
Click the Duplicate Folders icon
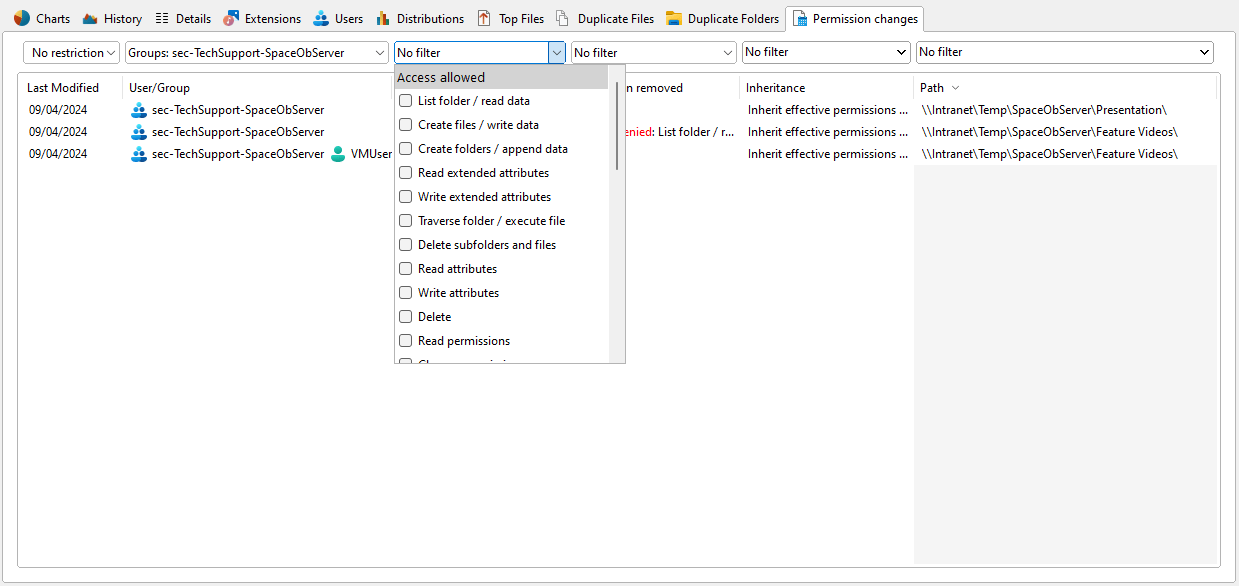click(x=674, y=18)
